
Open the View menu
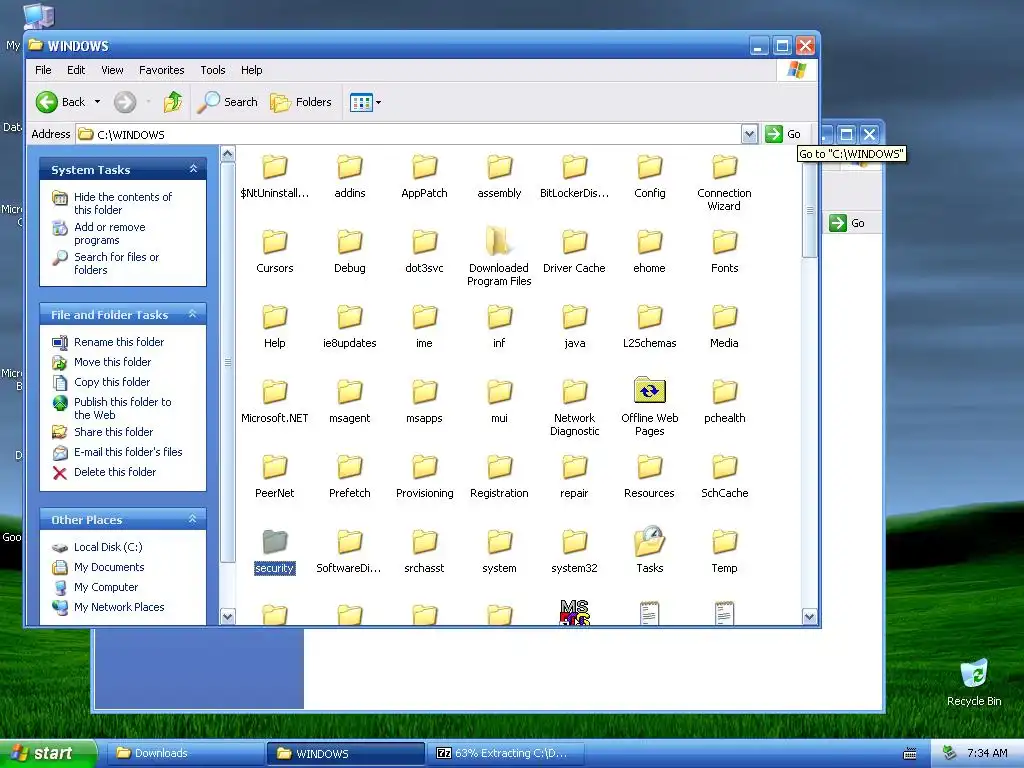tap(112, 70)
